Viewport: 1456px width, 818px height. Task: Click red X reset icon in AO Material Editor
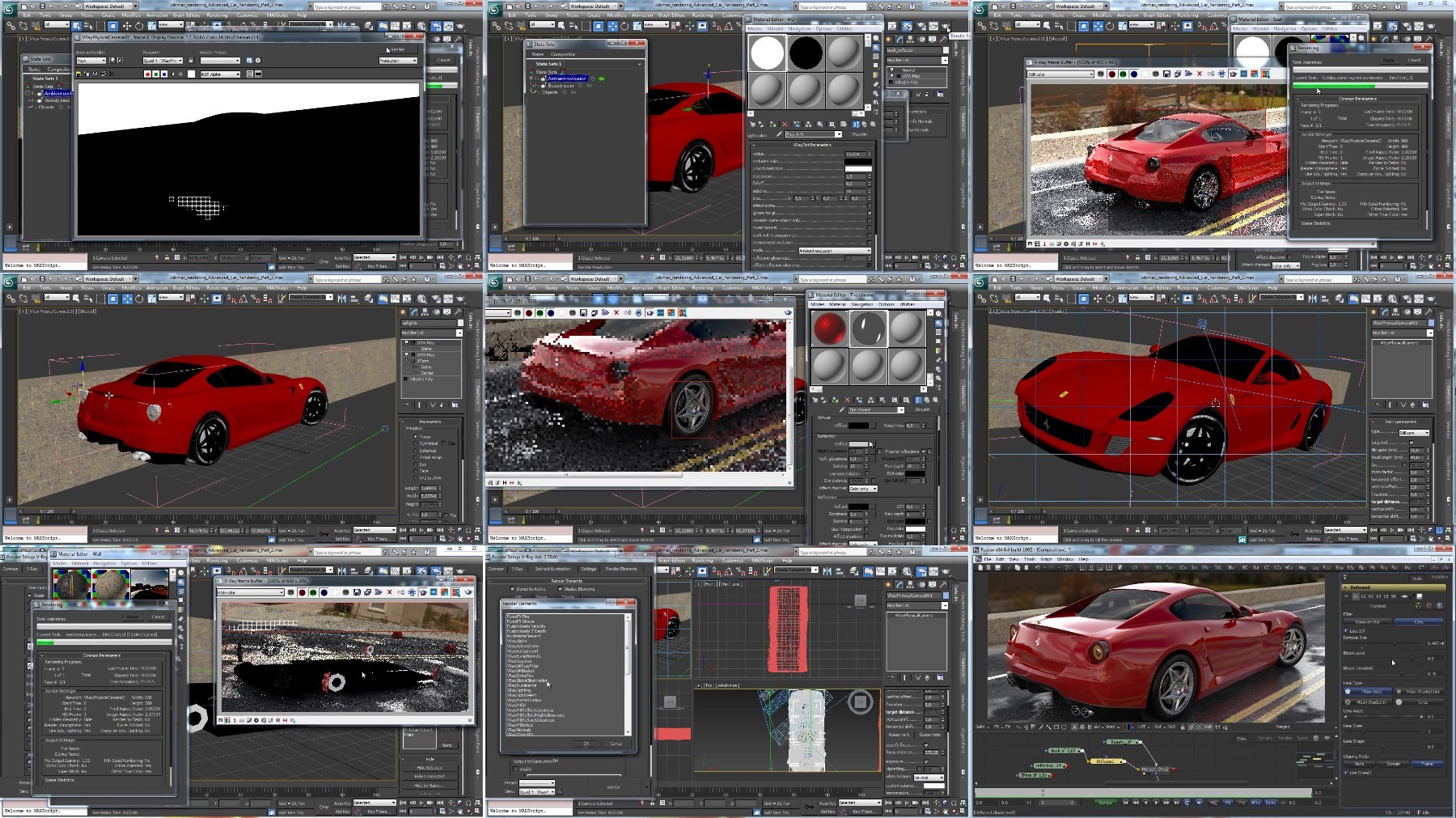(785, 125)
